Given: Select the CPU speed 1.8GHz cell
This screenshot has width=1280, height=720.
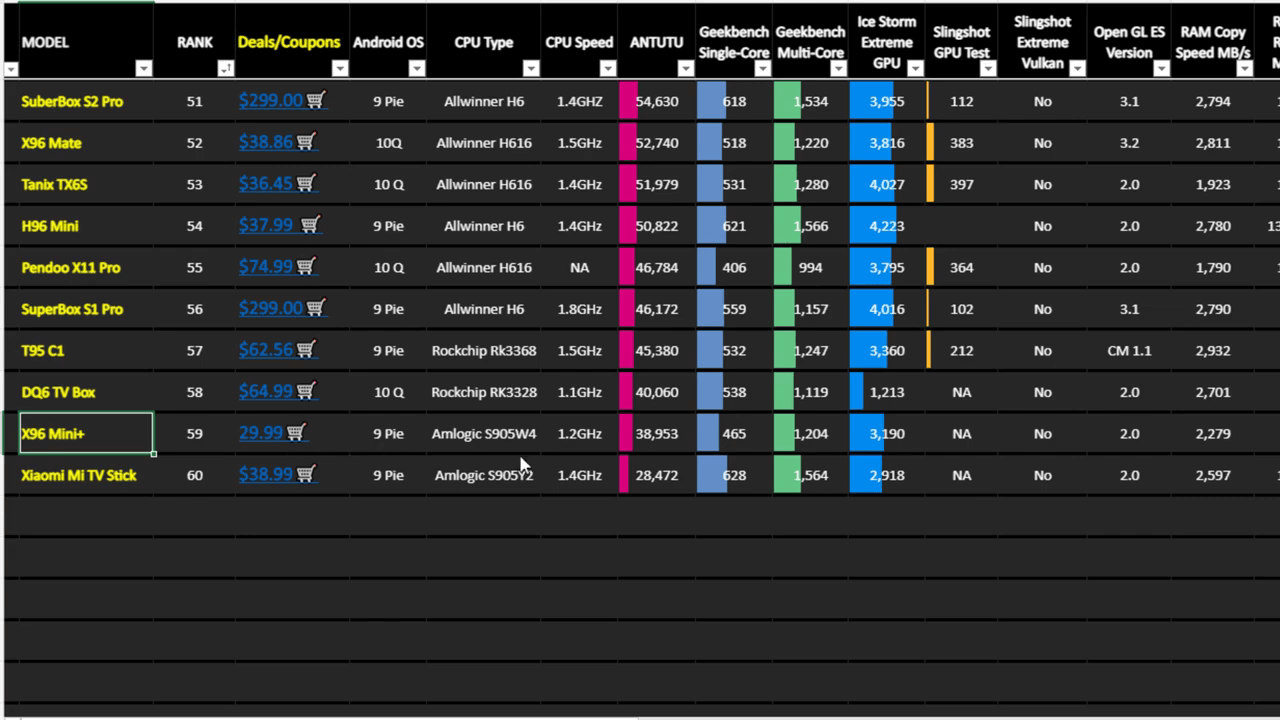Looking at the screenshot, I should (579, 309).
